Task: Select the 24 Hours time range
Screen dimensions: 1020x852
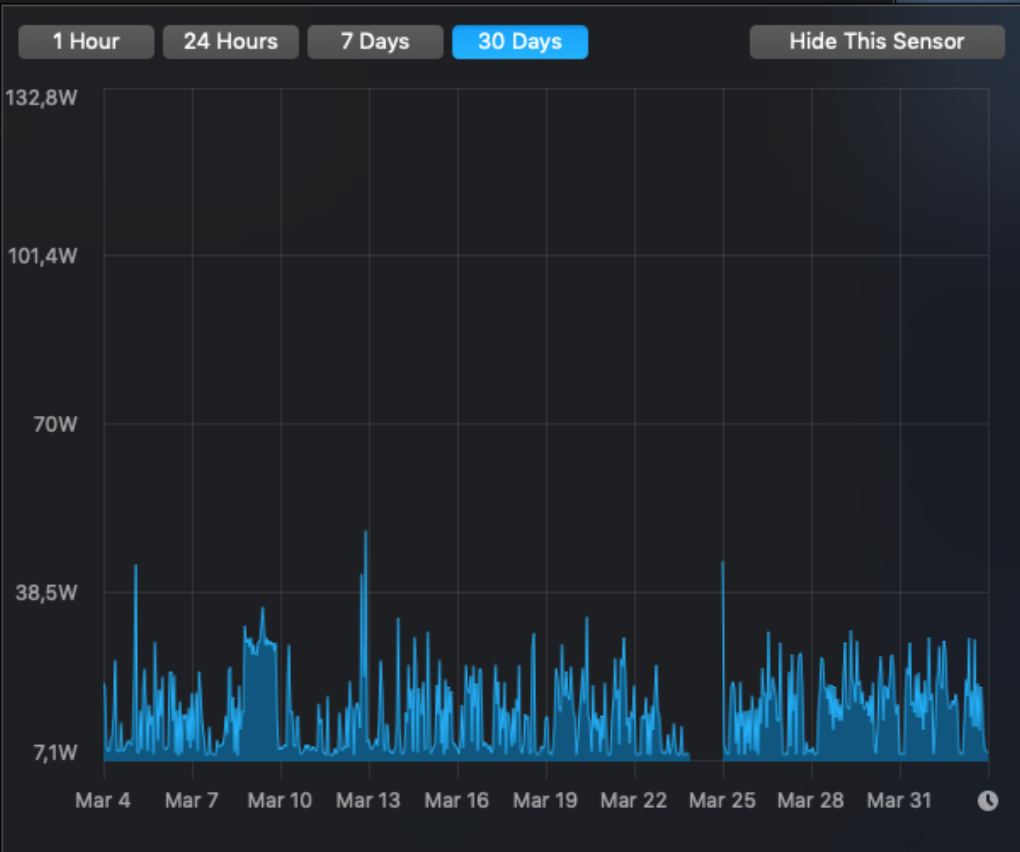Action: [x=231, y=42]
